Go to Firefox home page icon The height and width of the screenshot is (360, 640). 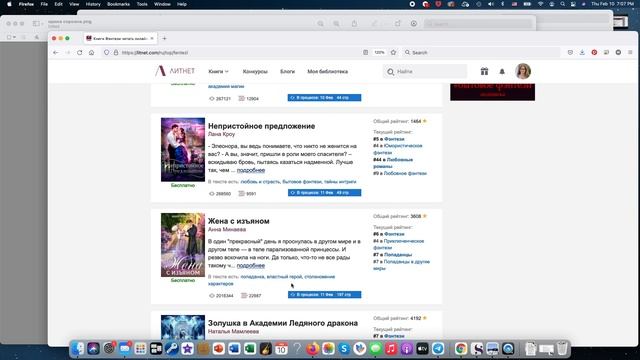[91, 53]
